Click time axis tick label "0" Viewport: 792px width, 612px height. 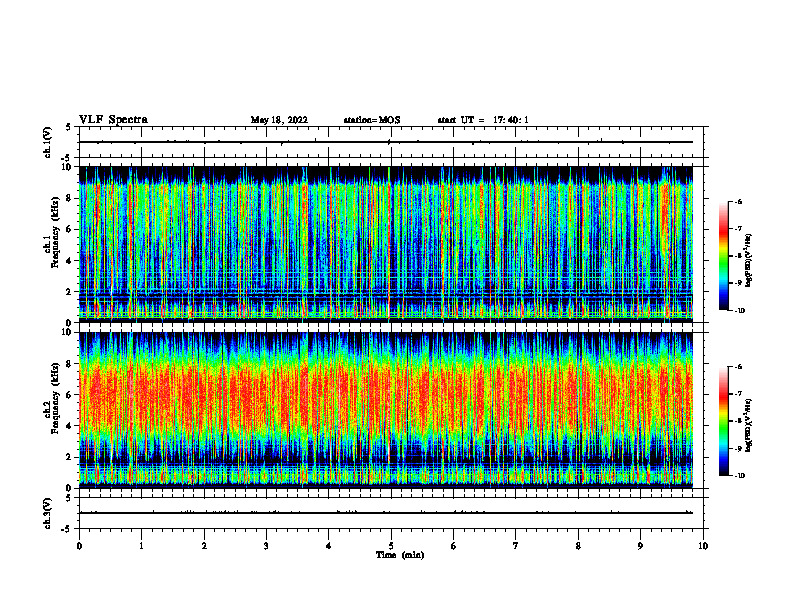(x=79, y=546)
